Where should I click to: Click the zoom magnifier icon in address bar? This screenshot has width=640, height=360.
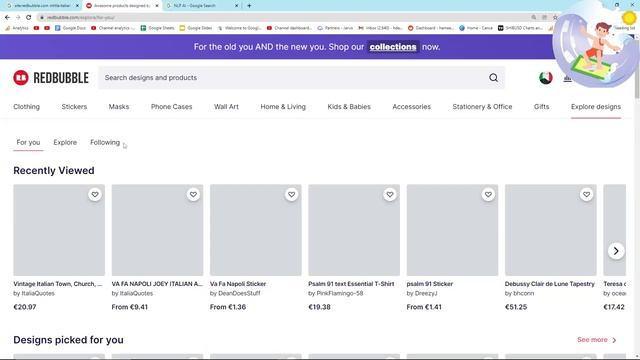(x=533, y=18)
